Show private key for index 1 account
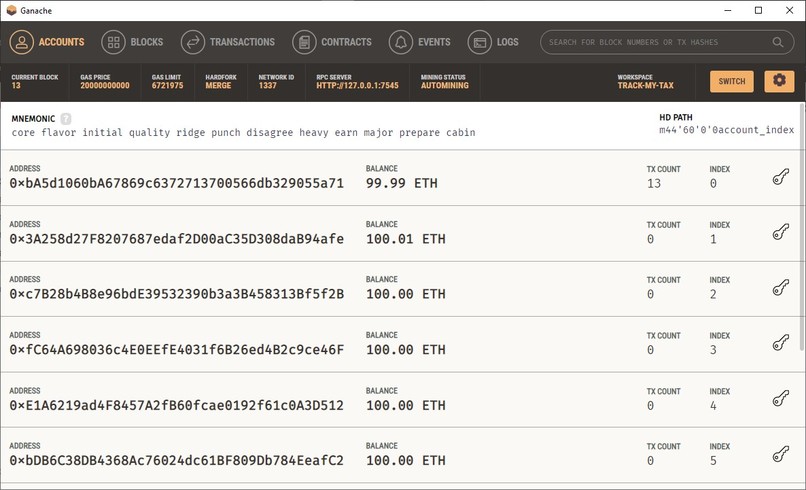 781,232
